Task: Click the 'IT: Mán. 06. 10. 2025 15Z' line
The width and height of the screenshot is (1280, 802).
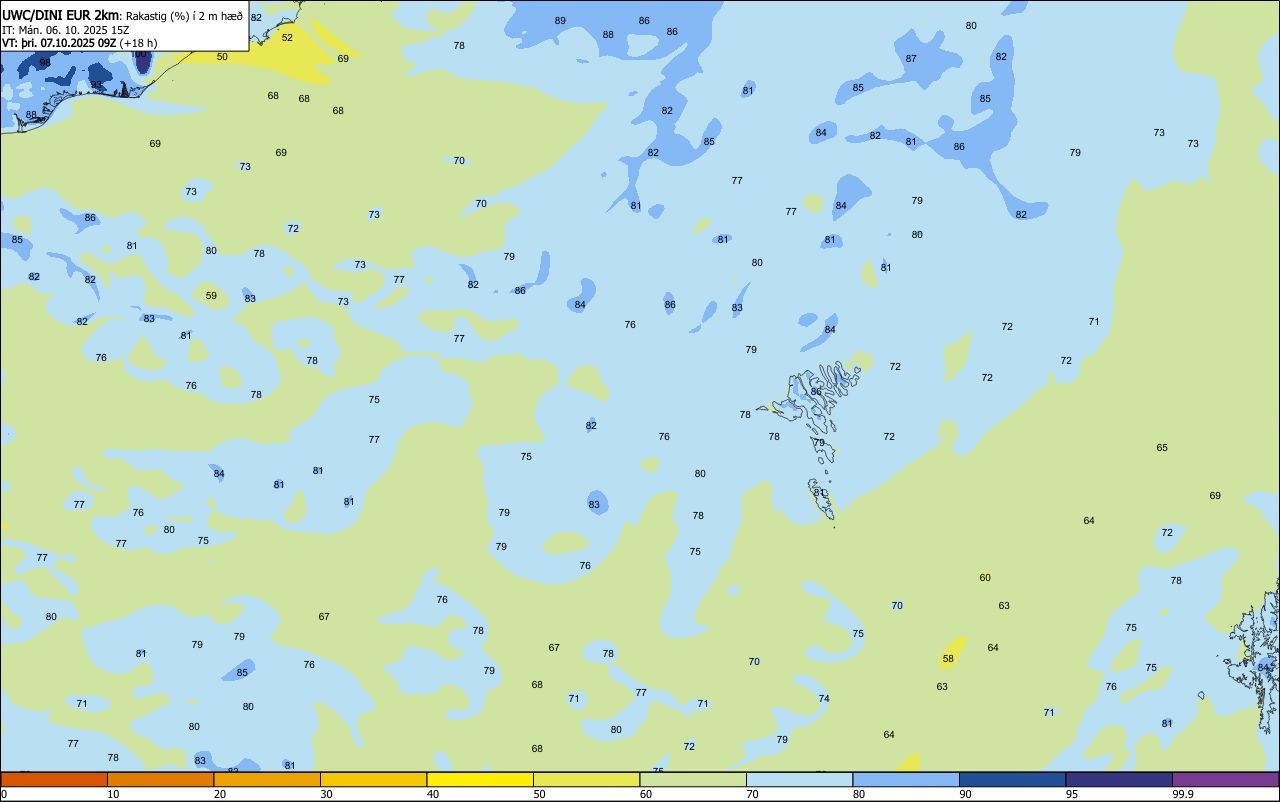Action: pyautogui.click(x=66, y=29)
